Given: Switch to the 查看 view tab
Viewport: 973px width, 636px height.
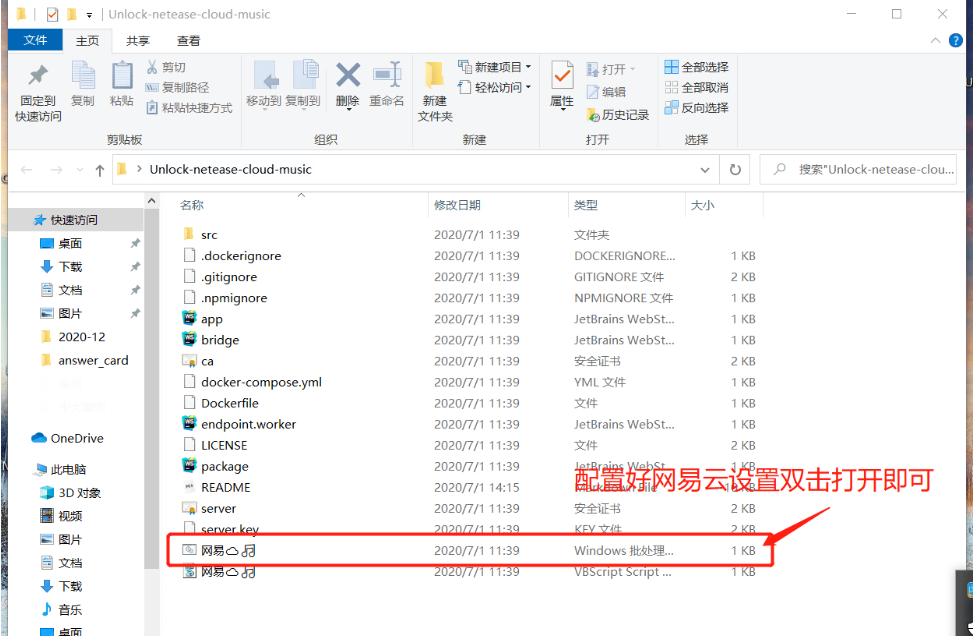Looking at the screenshot, I should tap(189, 41).
